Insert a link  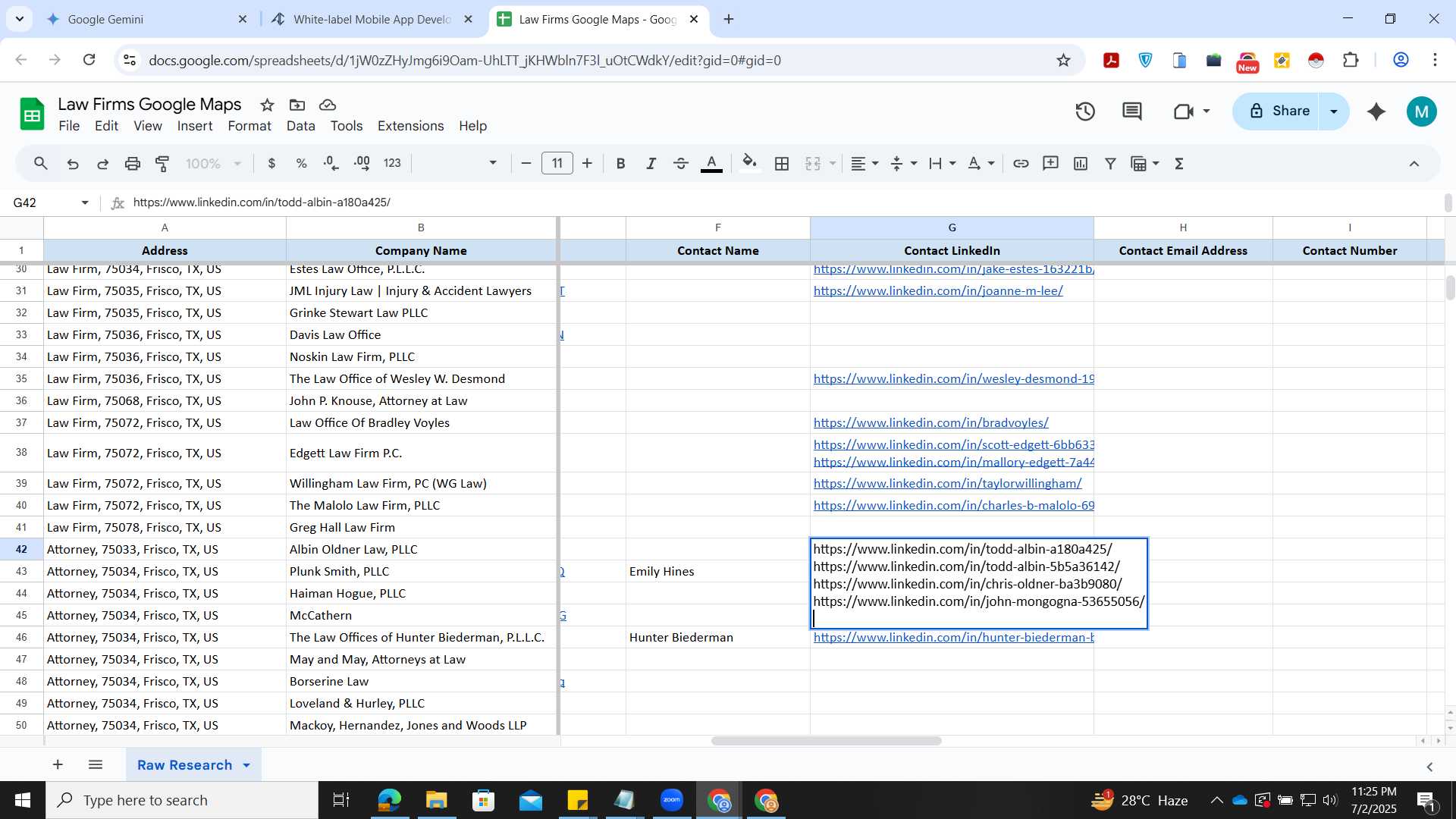1021,163
